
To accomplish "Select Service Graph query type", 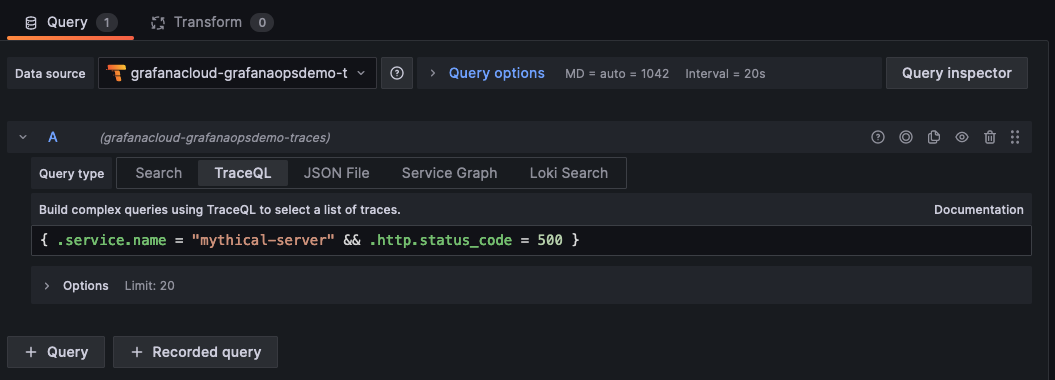I will (x=449, y=173).
